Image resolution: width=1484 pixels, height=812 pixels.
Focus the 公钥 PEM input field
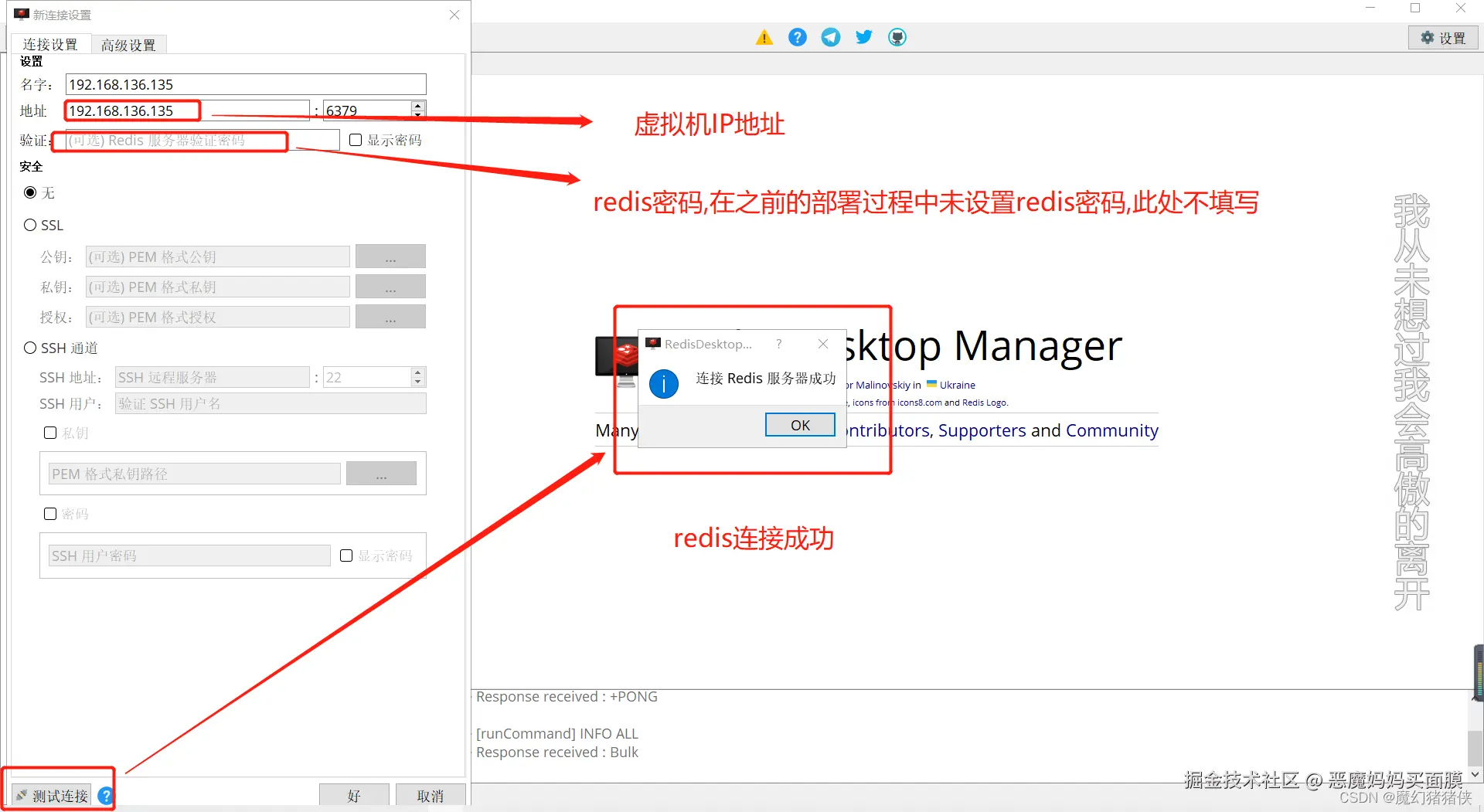pos(217,257)
